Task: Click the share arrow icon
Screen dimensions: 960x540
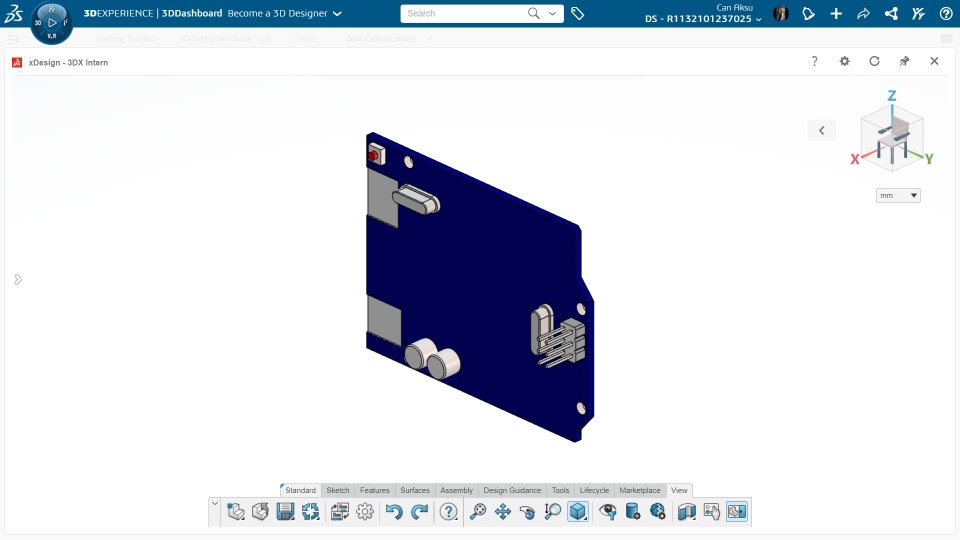Action: (863, 13)
